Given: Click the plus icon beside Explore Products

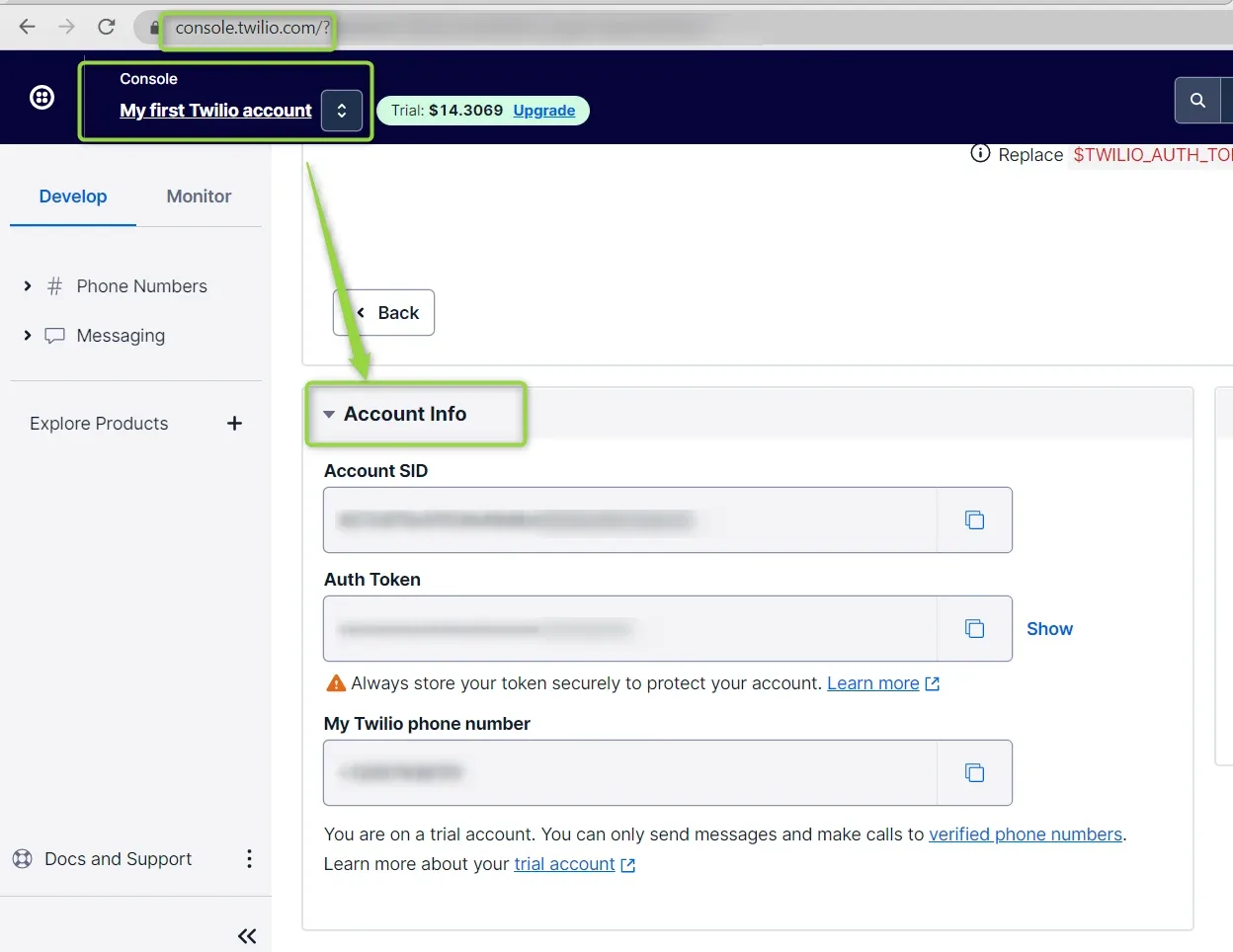Looking at the screenshot, I should pyautogui.click(x=234, y=424).
